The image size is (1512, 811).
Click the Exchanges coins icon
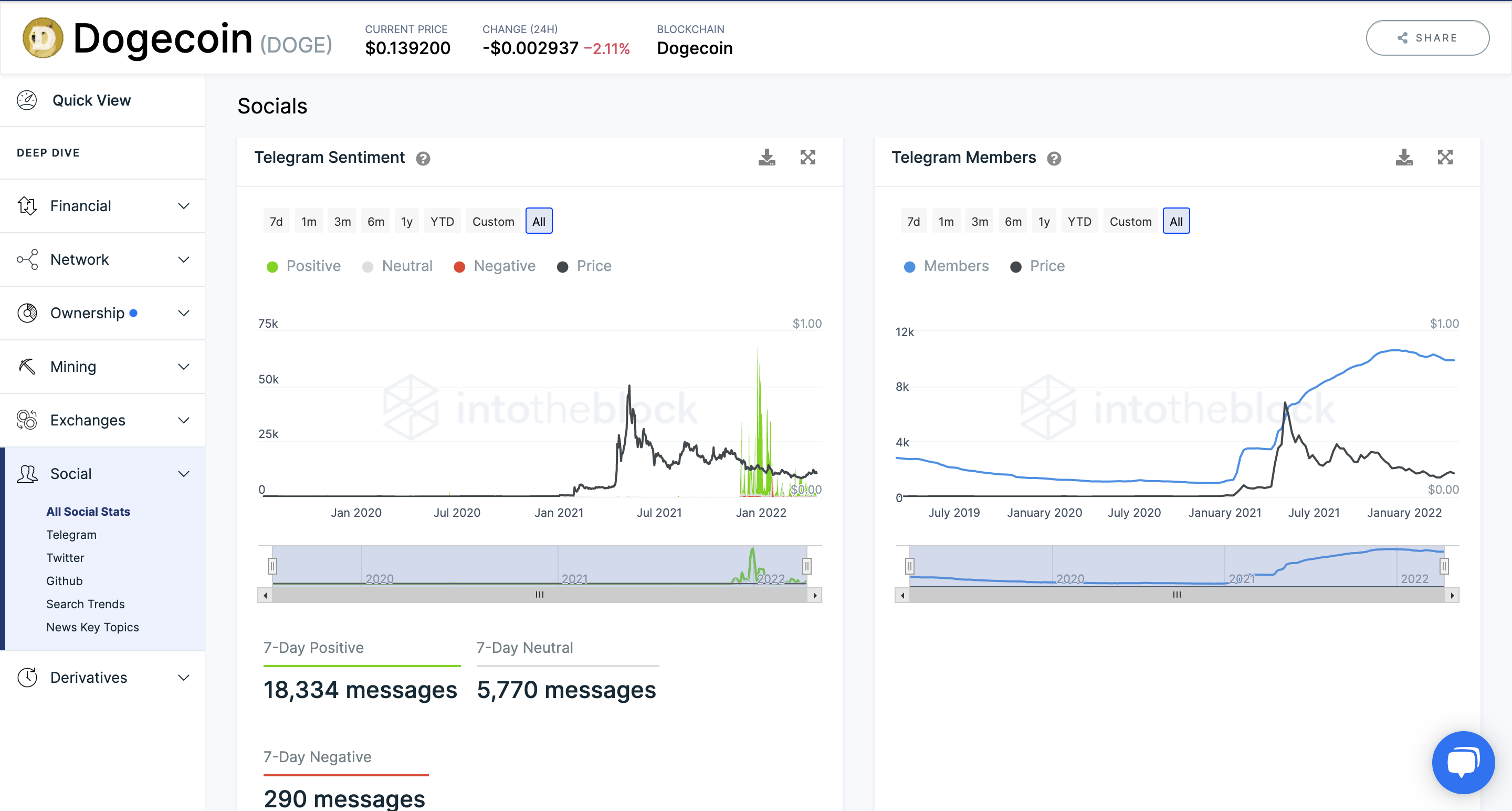27,420
